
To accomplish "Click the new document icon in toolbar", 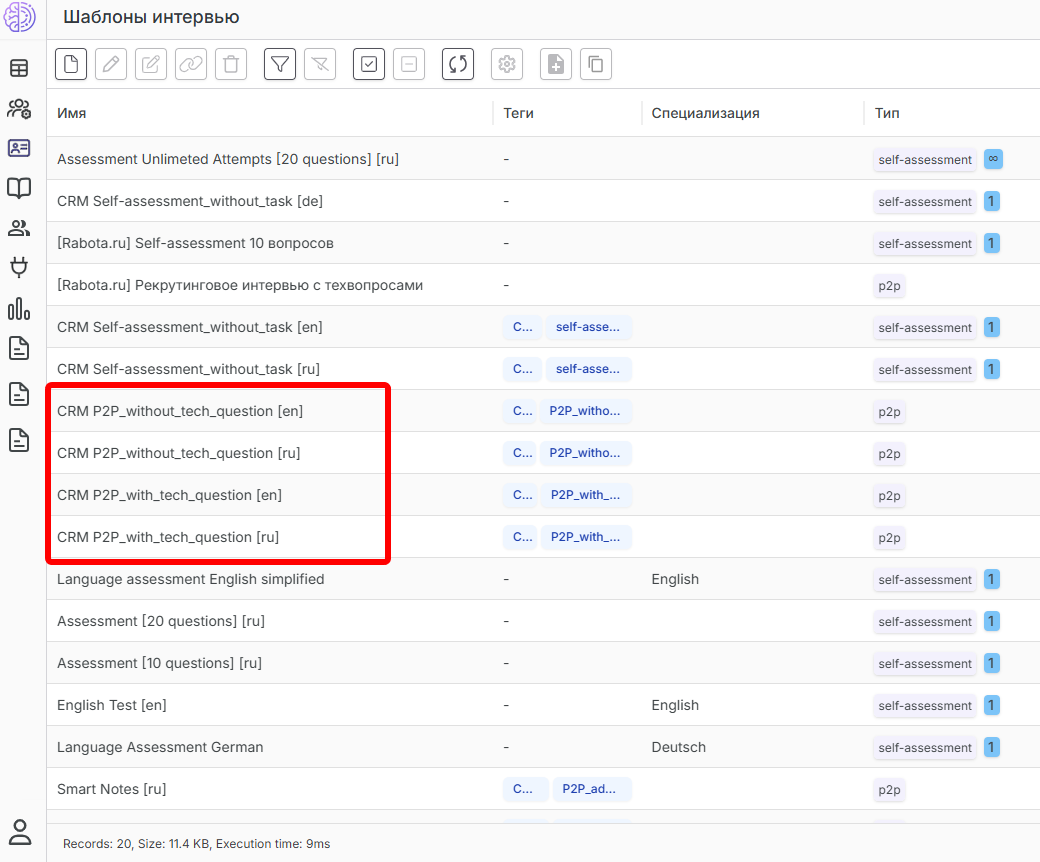I will click(x=71, y=64).
